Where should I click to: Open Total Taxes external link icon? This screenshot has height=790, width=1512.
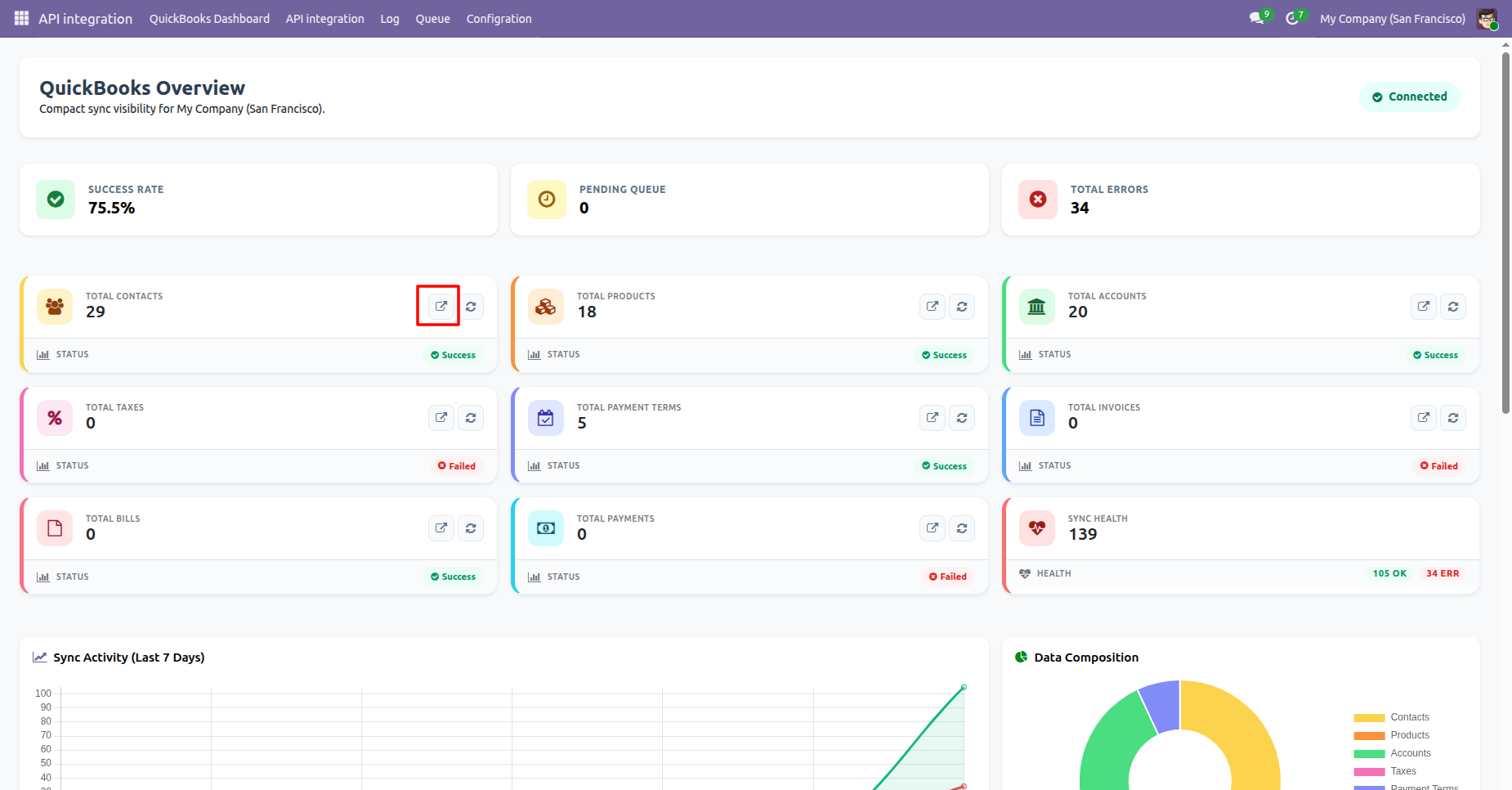click(441, 417)
